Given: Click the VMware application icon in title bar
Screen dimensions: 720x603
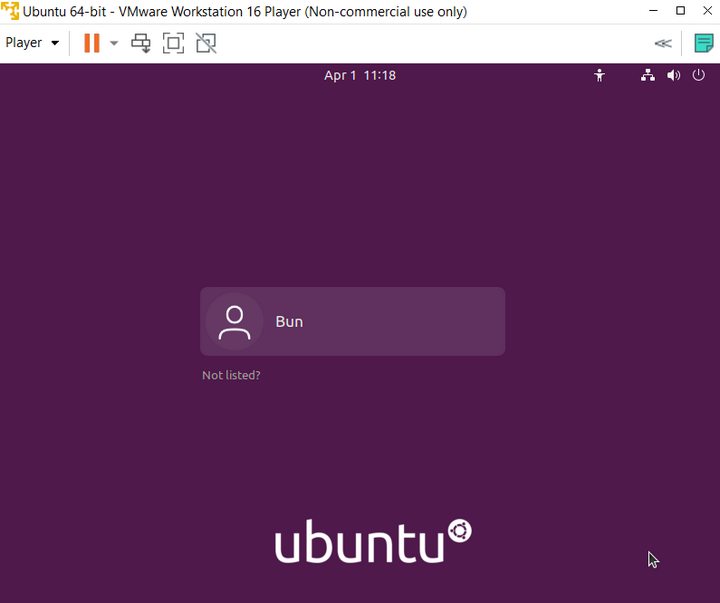Looking at the screenshot, I should coord(10,11).
